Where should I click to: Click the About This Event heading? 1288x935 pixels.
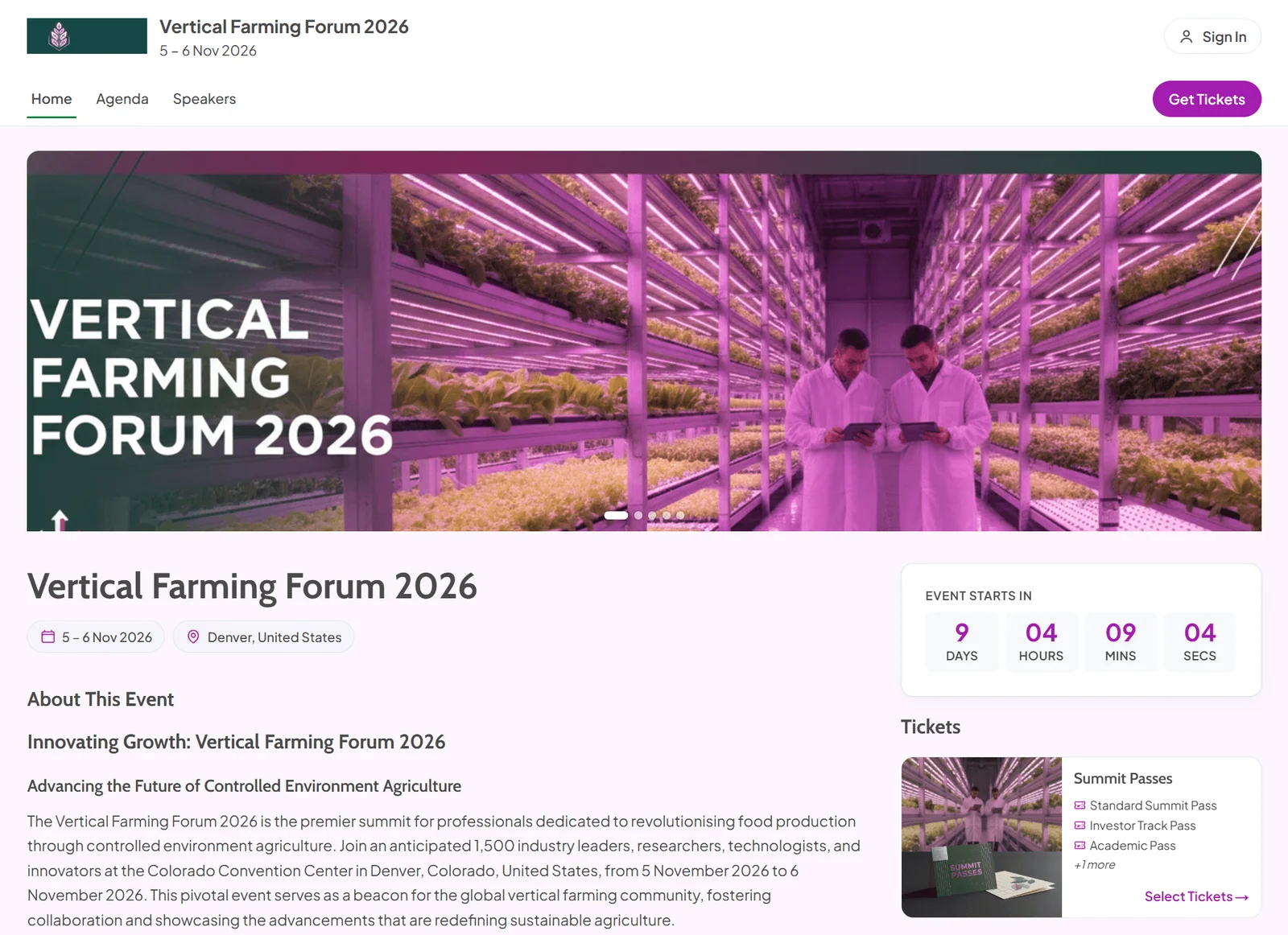click(x=101, y=699)
